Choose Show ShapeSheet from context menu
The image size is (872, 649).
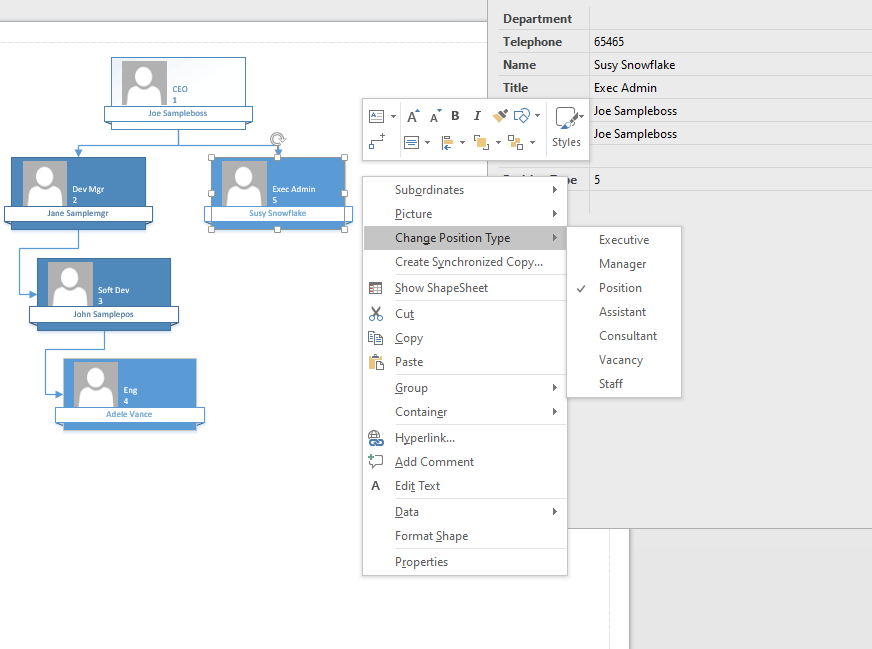coord(465,288)
